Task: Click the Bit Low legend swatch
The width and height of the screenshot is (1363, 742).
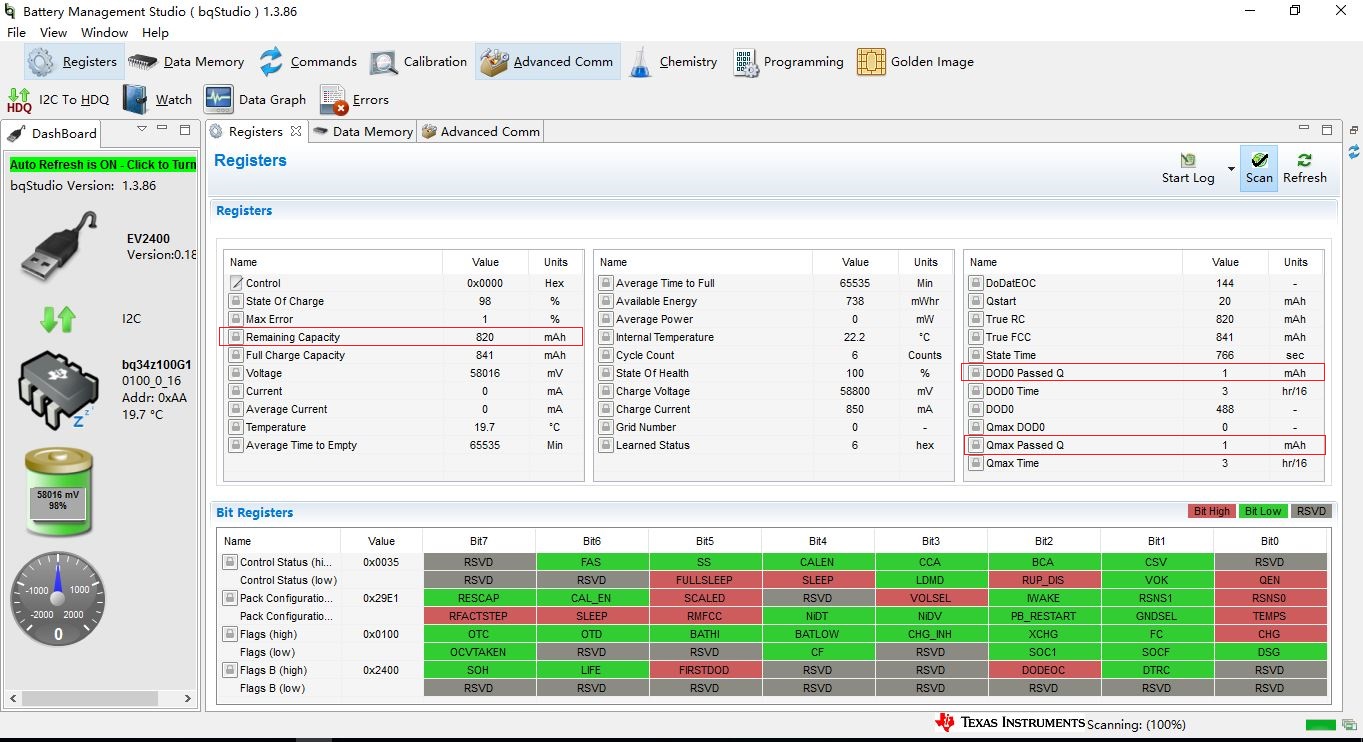Action: click(x=1262, y=511)
